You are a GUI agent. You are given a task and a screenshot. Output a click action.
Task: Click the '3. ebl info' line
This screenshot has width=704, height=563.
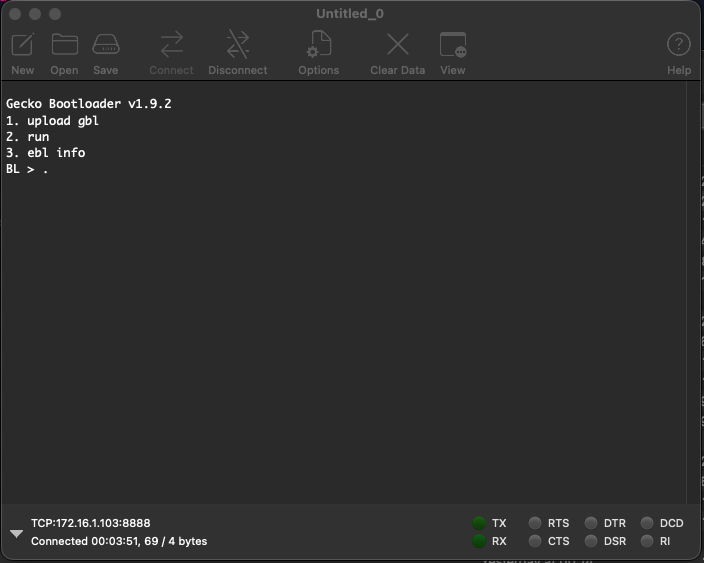click(45, 153)
